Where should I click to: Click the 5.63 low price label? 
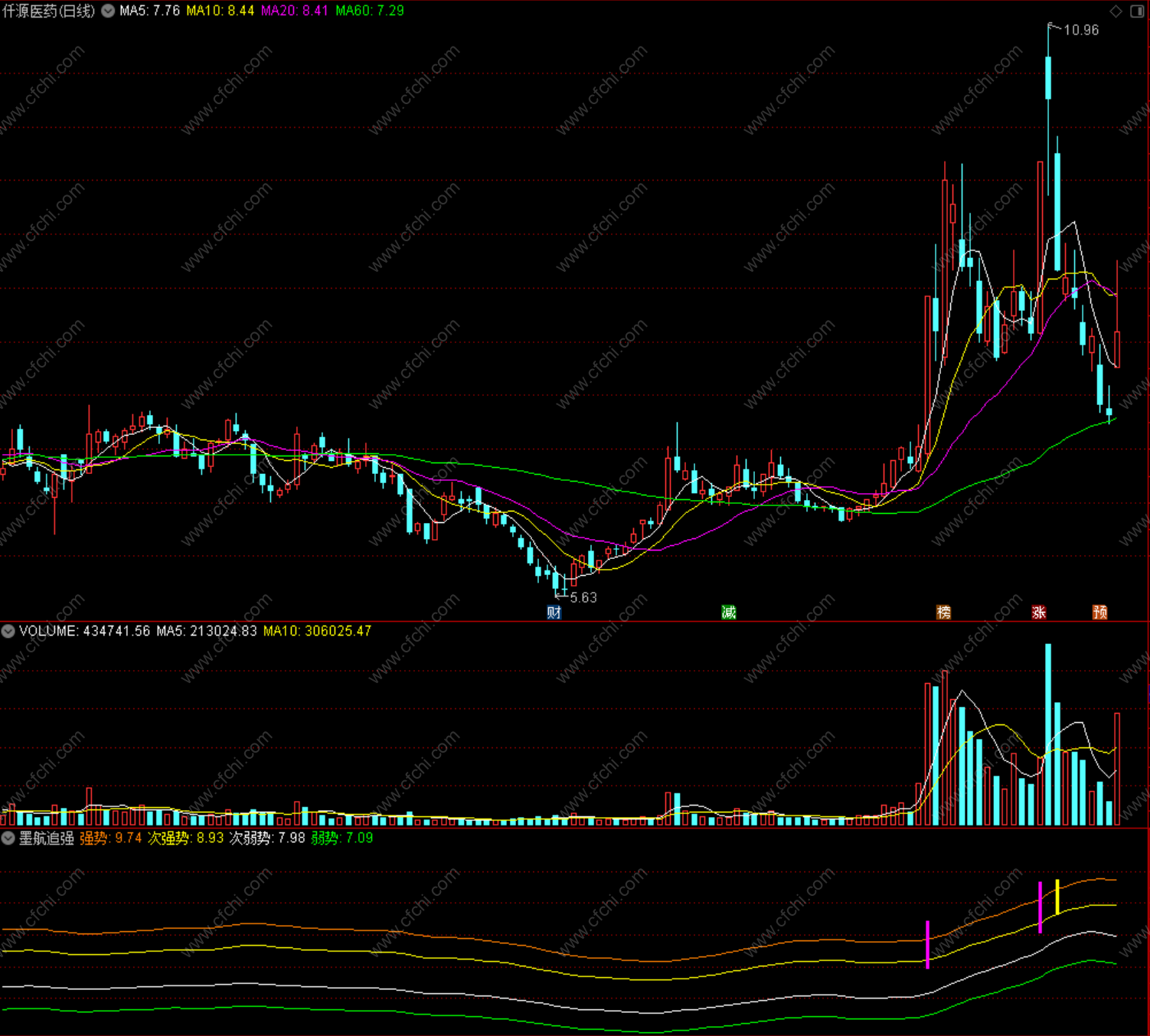(583, 597)
